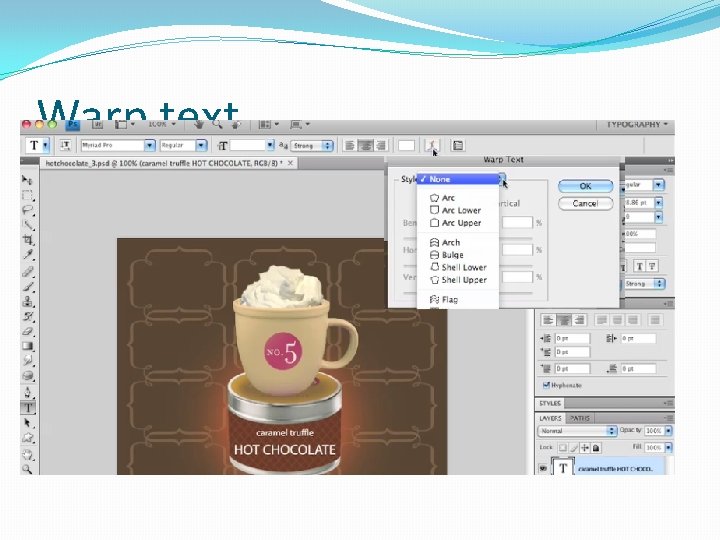Select the Eyedropper tool
Viewport: 720px width, 540px height.
point(28,255)
